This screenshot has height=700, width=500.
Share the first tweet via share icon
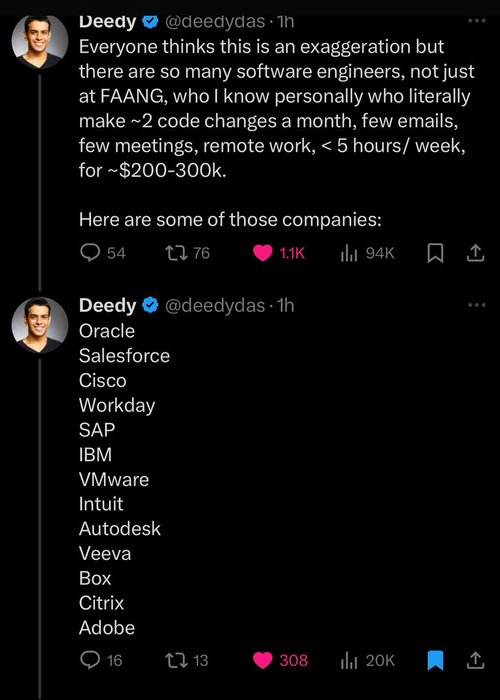[475, 253]
